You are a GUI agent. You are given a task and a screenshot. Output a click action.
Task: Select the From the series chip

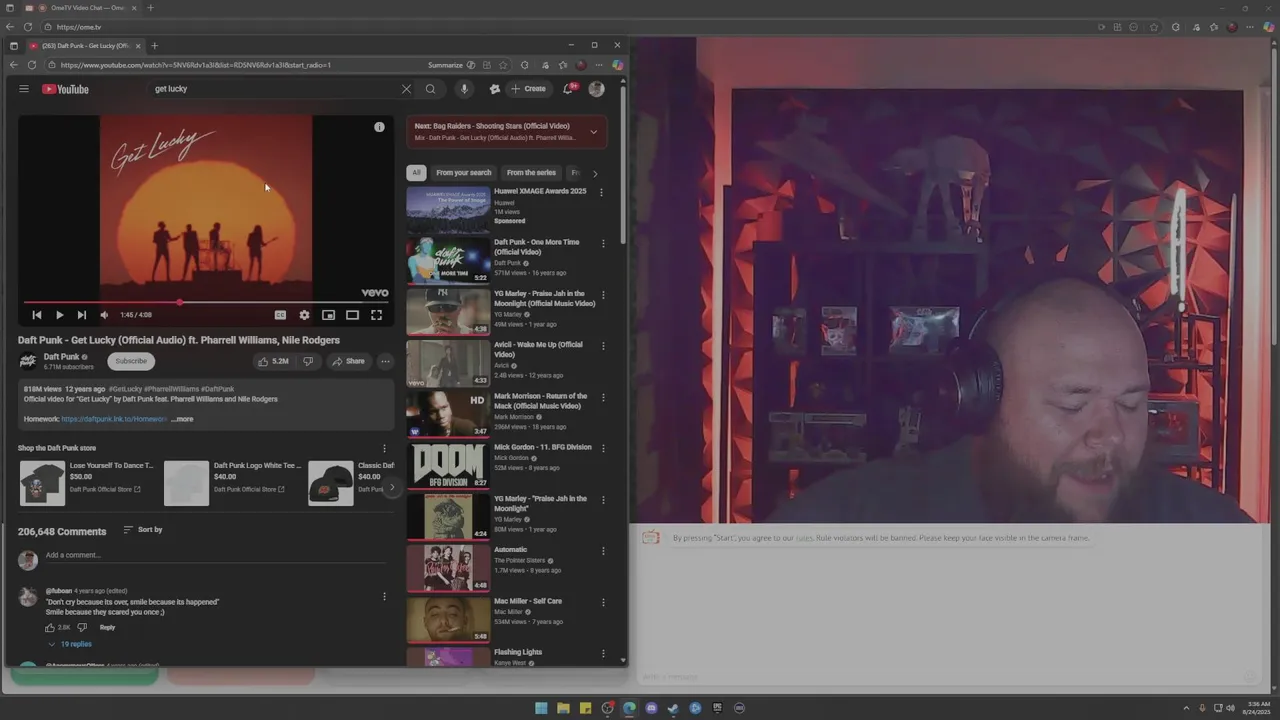[x=531, y=173]
